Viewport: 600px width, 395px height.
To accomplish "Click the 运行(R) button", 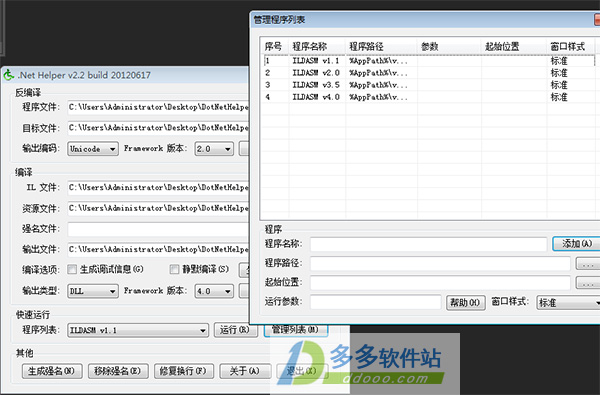I will (x=235, y=330).
